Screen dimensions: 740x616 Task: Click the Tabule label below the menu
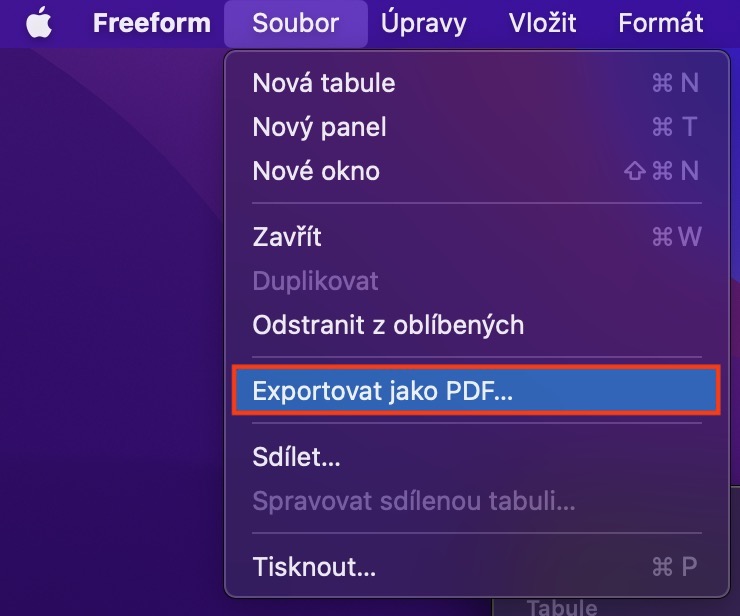tap(561, 607)
